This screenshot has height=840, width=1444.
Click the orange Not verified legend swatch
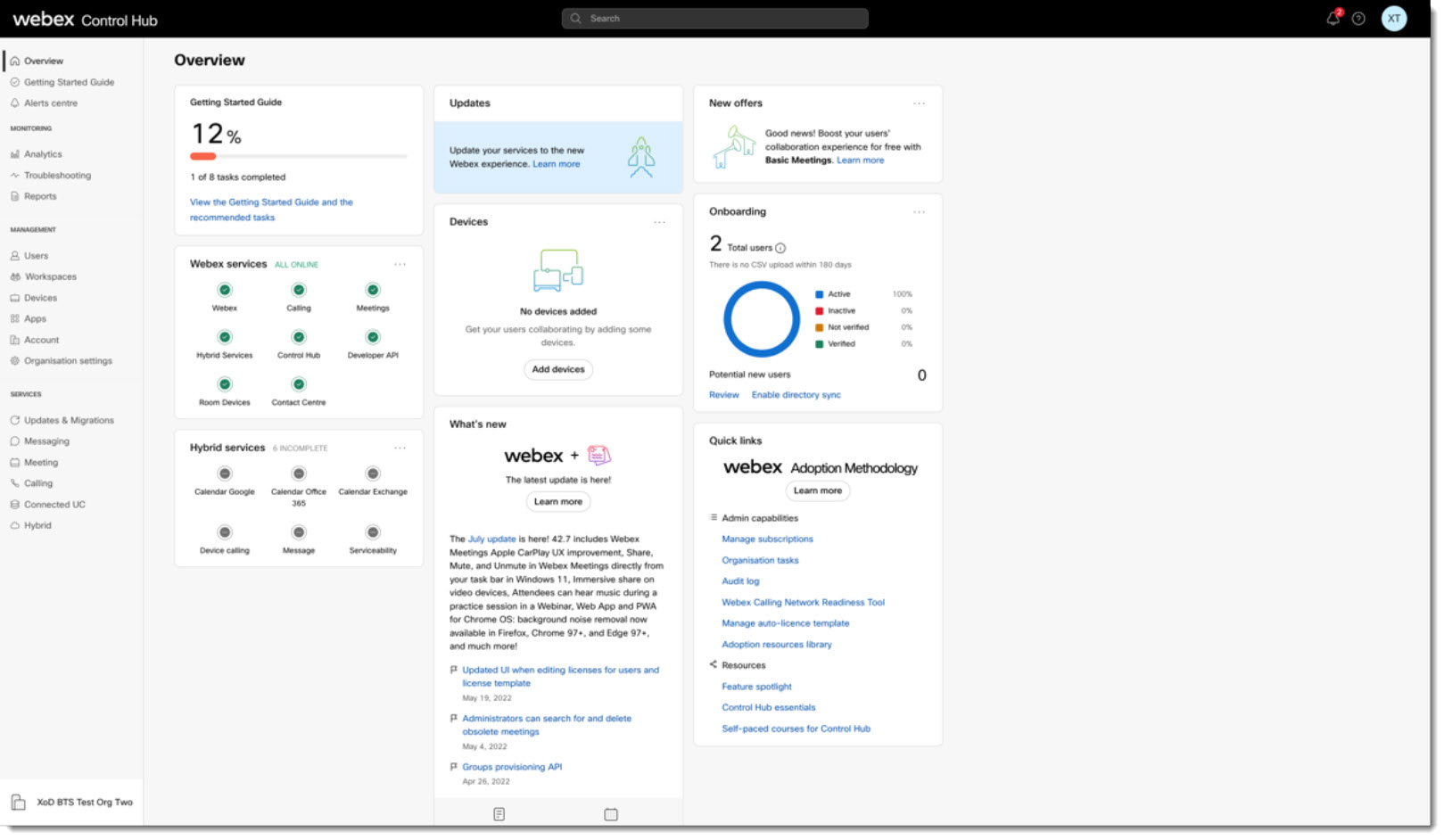[x=820, y=327]
